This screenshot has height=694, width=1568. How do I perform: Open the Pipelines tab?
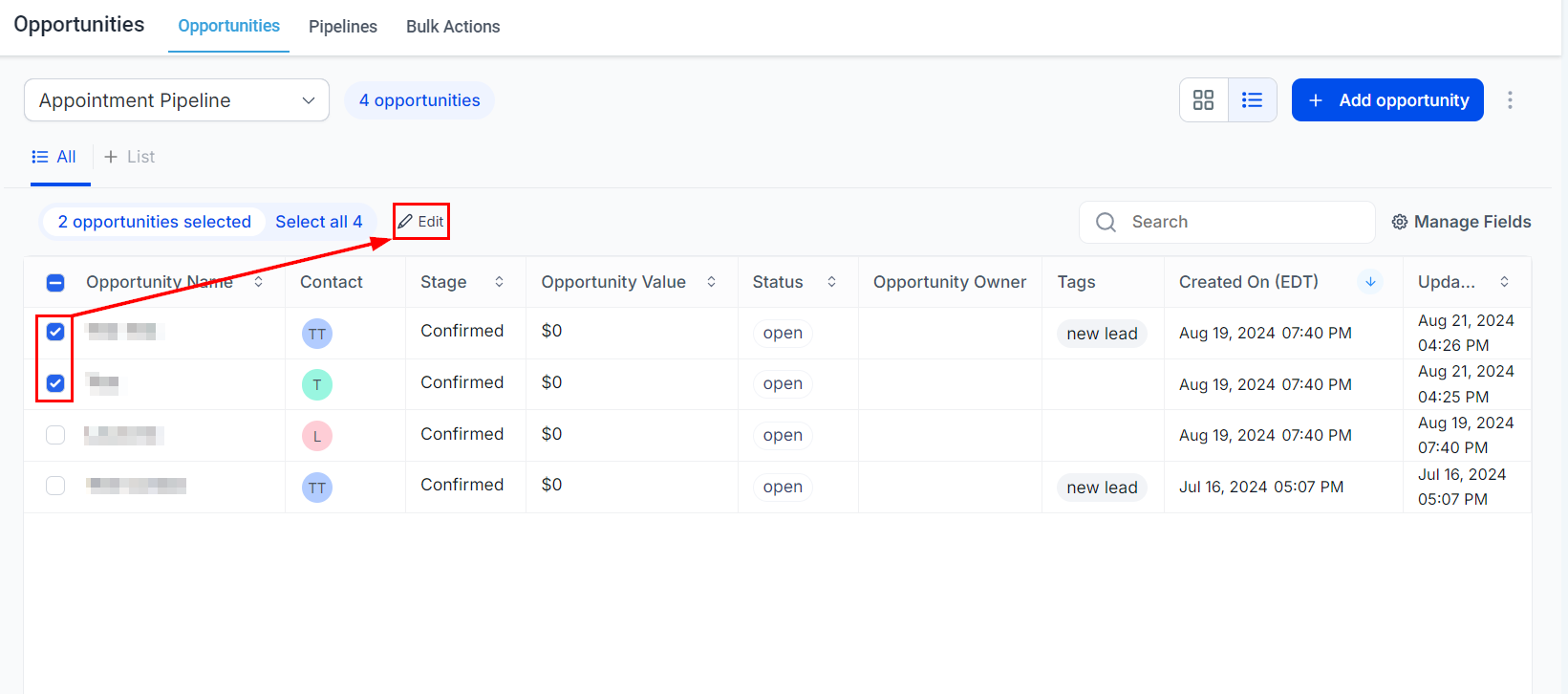[x=342, y=27]
